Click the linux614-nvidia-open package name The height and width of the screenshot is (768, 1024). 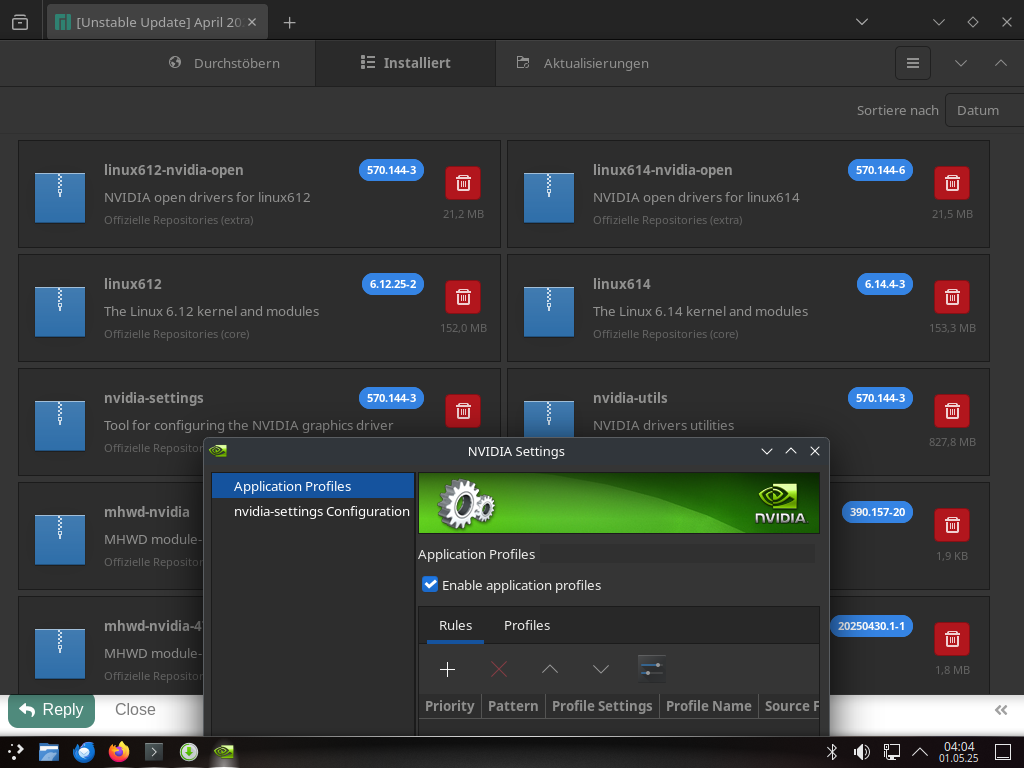[662, 170]
